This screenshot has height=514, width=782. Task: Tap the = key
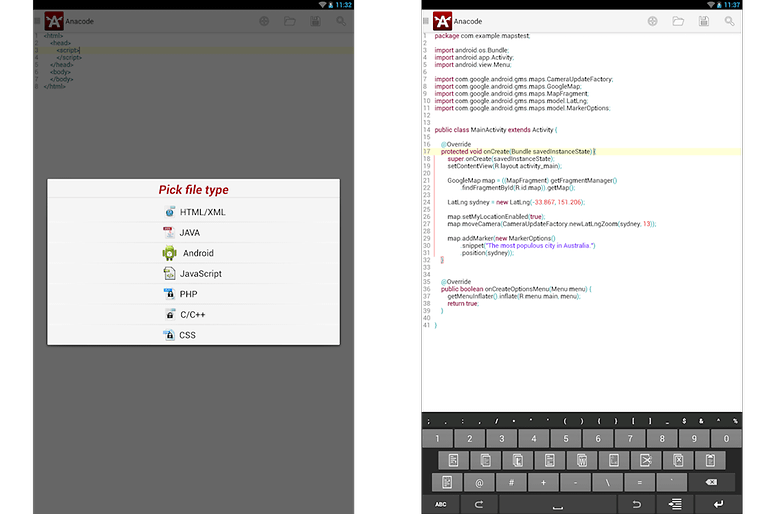click(x=639, y=482)
